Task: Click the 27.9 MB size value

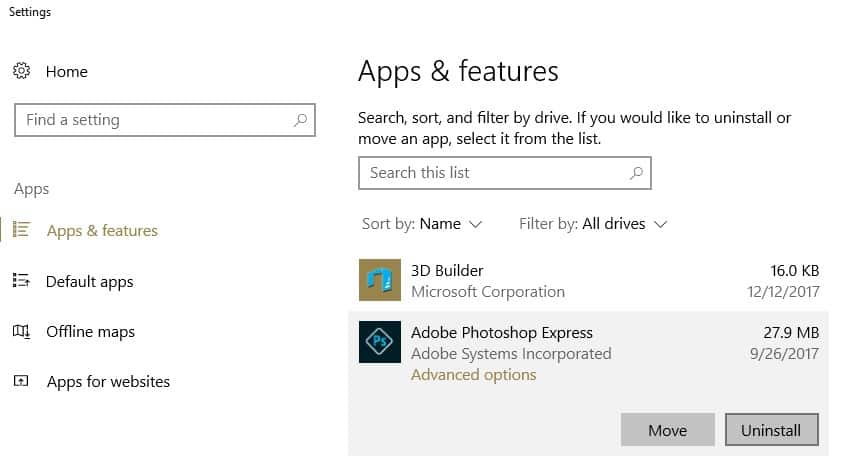Action: pos(791,332)
